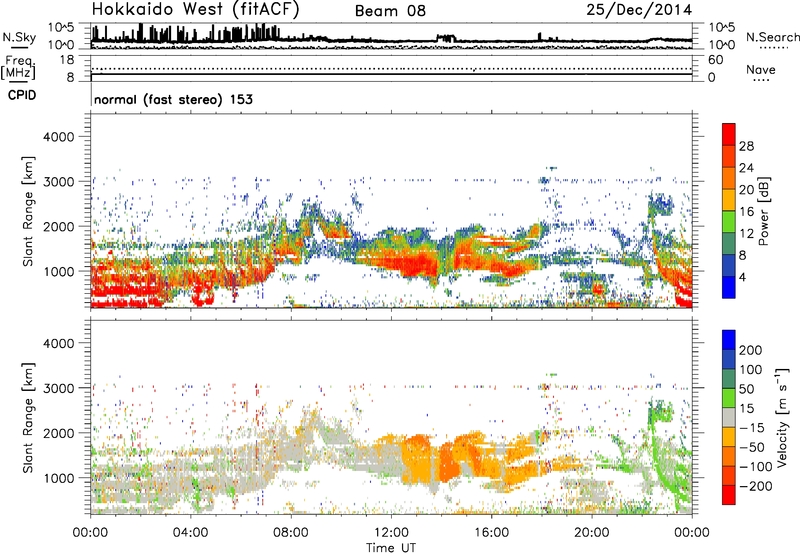Click the 'Velocity [m s-1]' colorbar label
Image resolution: width=800 pixels, height=554 pixels.
[782, 417]
